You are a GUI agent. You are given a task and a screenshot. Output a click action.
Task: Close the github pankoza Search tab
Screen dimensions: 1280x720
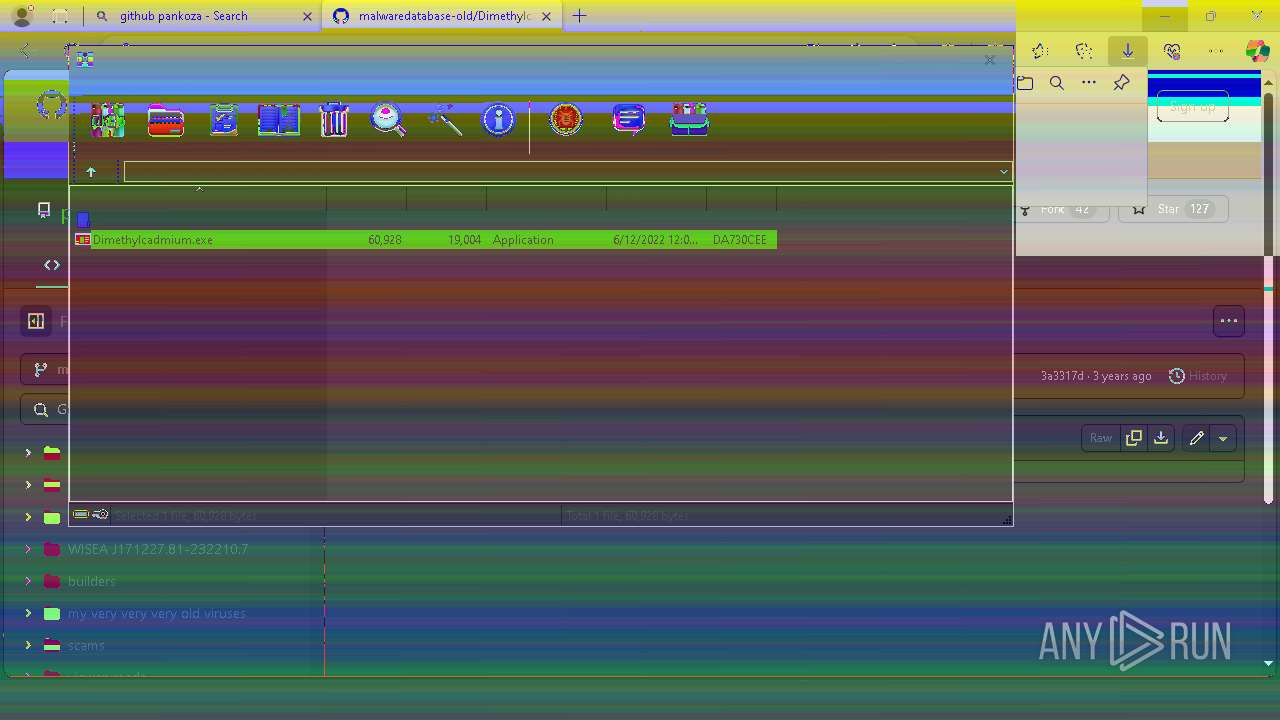pyautogui.click(x=307, y=16)
